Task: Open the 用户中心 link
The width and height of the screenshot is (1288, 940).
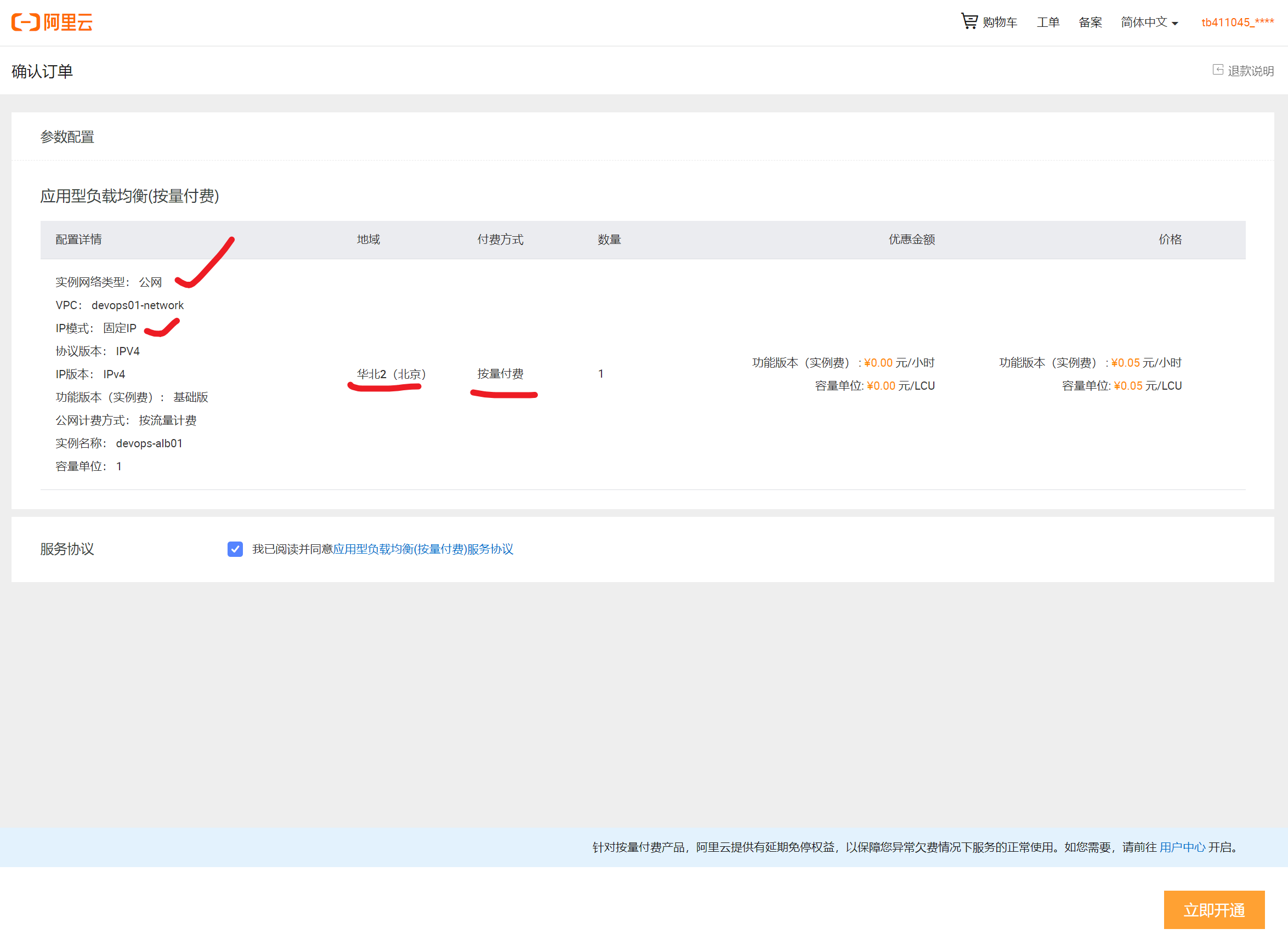Action: pyautogui.click(x=1182, y=847)
